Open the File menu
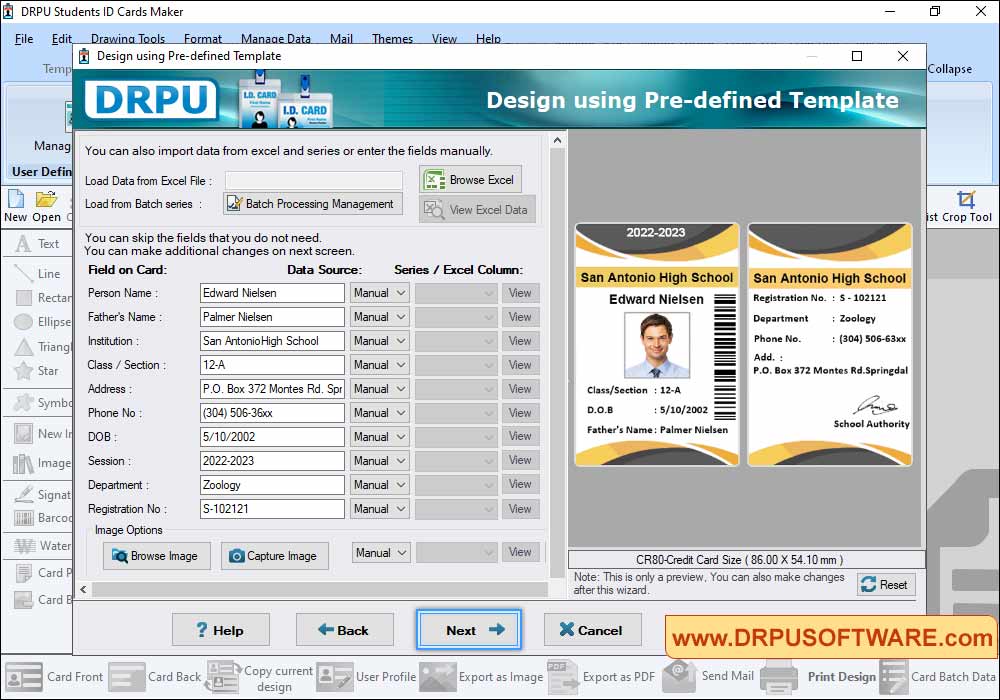This screenshot has width=1000, height=700. [x=24, y=38]
